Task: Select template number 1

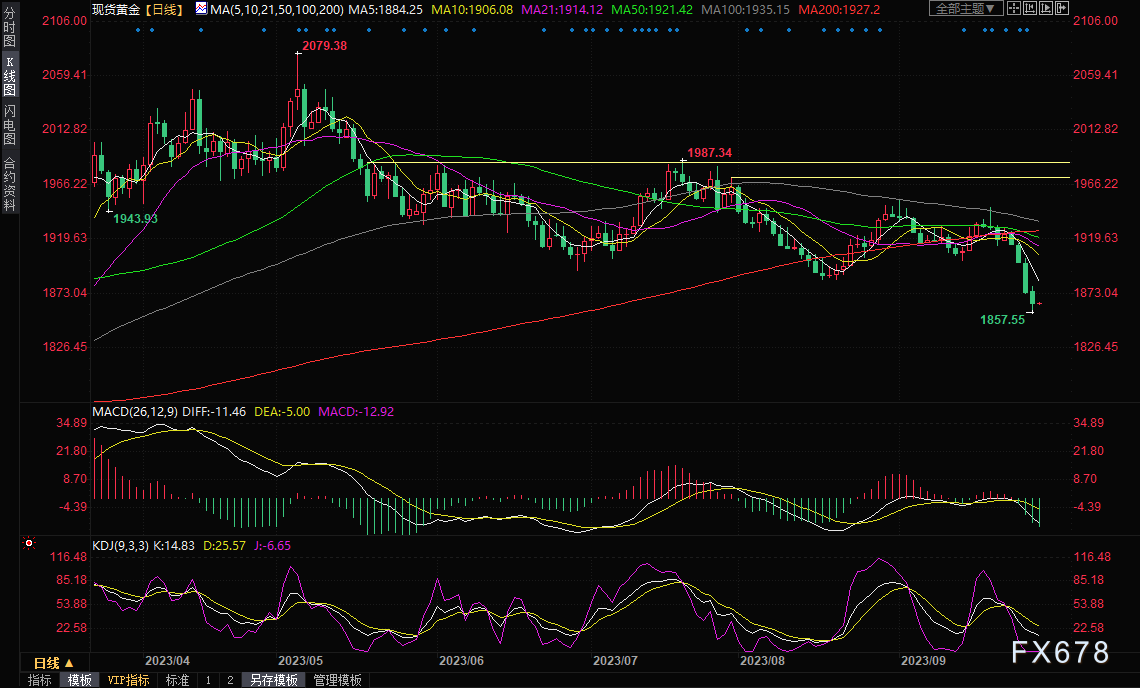Action: tap(208, 680)
